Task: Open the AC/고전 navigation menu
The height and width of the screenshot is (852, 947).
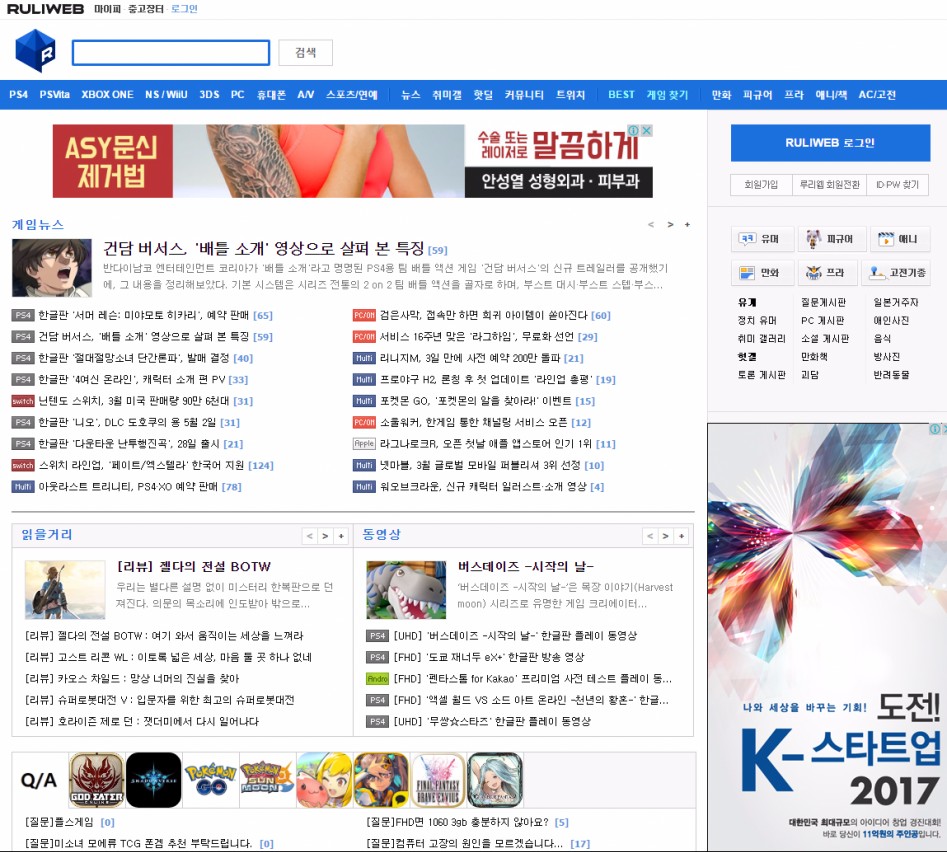Action: click(x=877, y=95)
